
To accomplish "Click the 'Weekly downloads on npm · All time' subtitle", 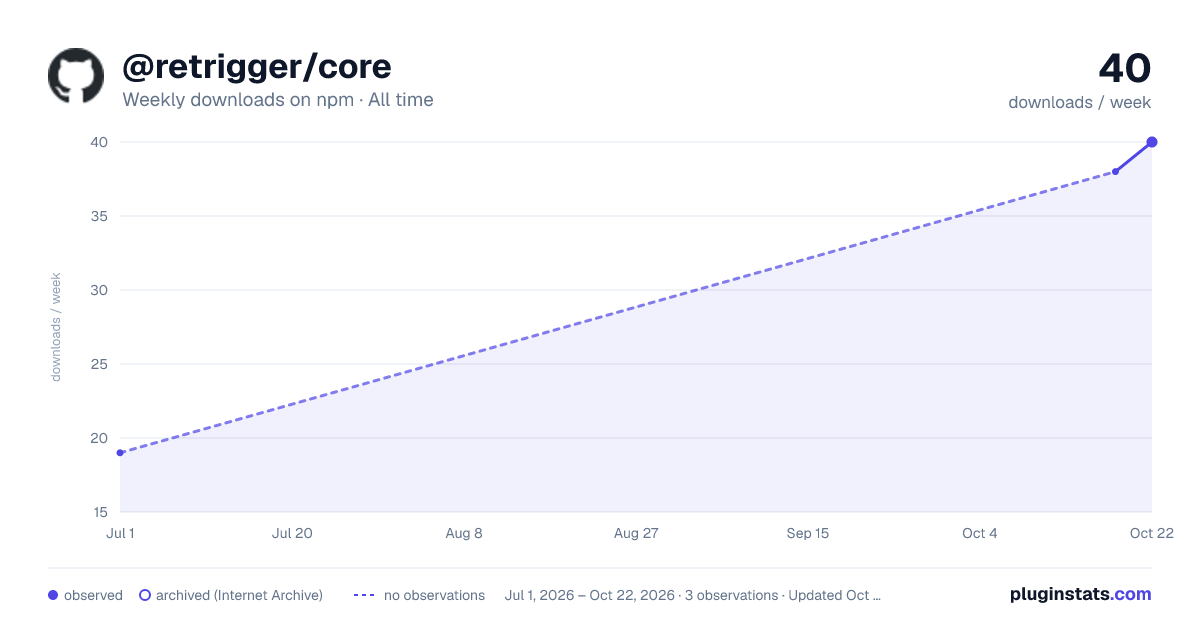I will [x=278, y=99].
